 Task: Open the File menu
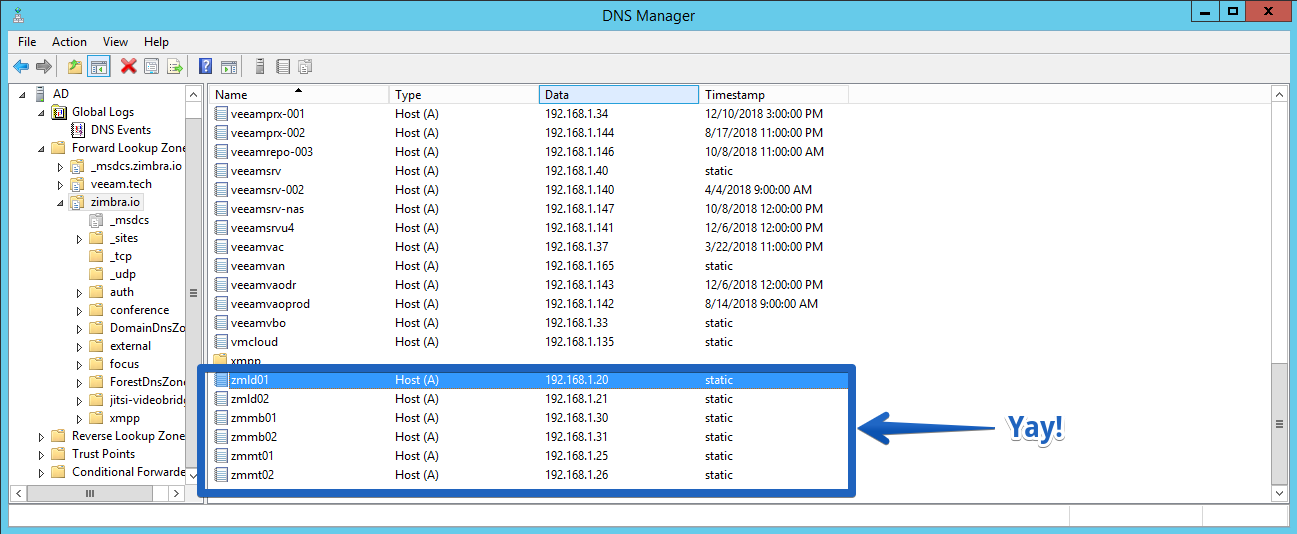(27, 42)
